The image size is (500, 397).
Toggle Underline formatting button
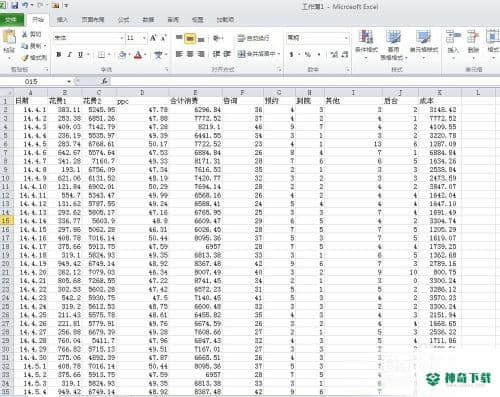tap(80, 55)
